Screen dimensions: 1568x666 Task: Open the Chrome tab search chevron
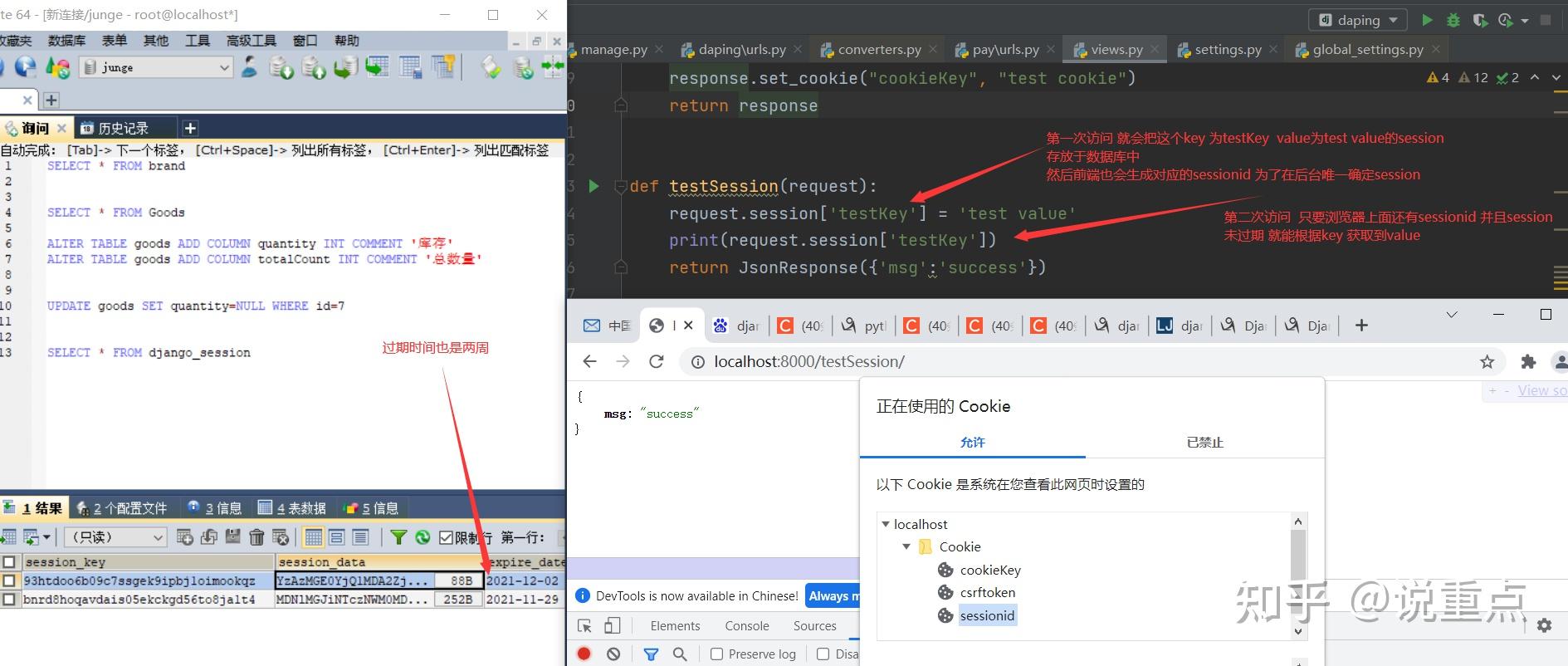point(1452,314)
